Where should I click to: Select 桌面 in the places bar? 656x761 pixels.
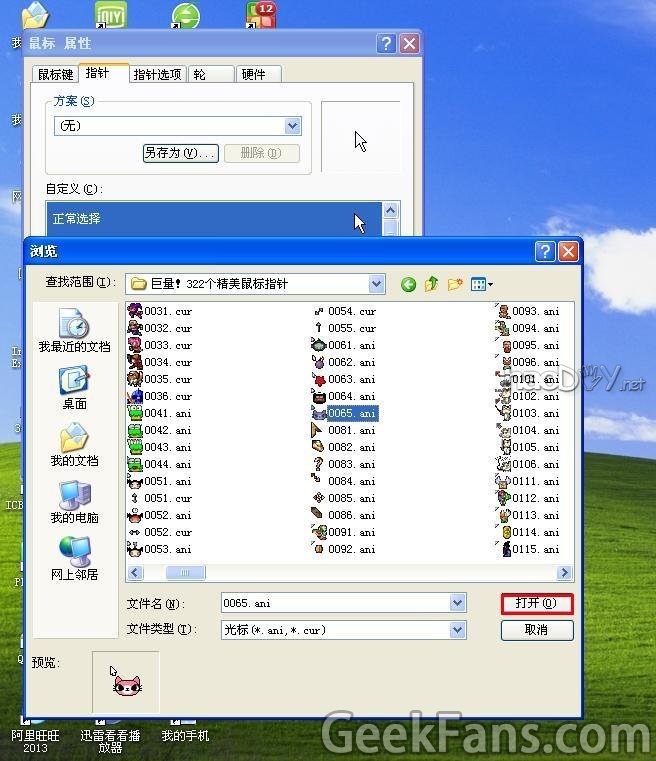pos(74,387)
